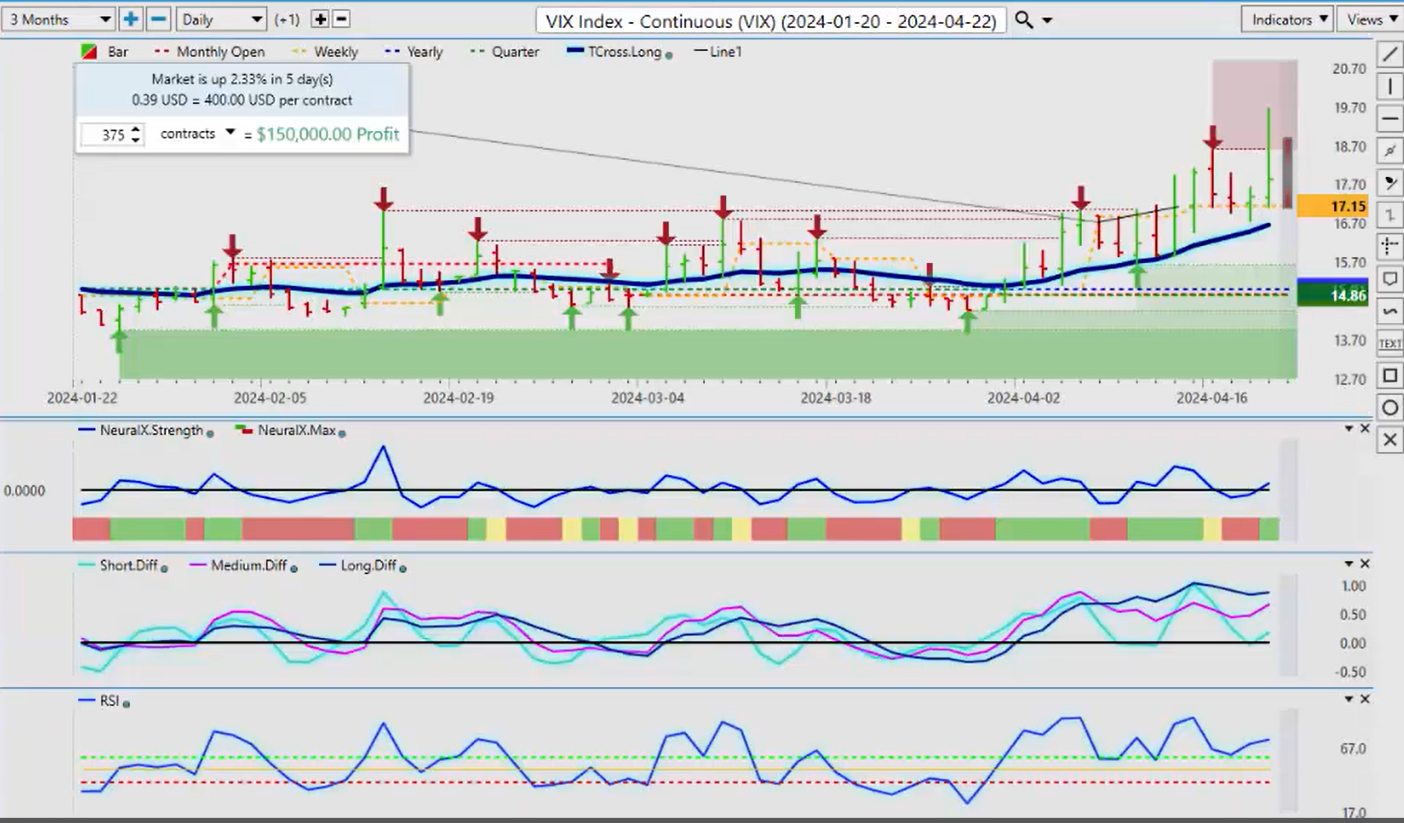
Task: Click the black plus forecast button
Action: [320, 19]
